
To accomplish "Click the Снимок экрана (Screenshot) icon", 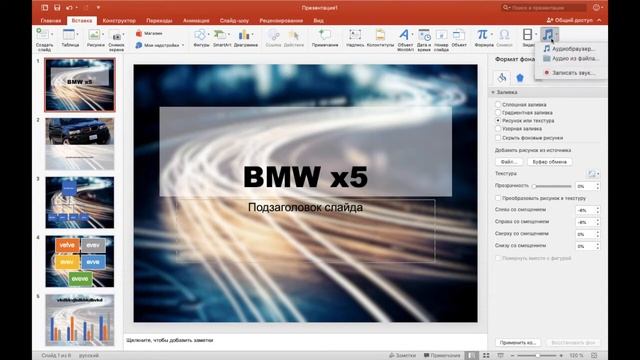I will pyautogui.click(x=116, y=36).
